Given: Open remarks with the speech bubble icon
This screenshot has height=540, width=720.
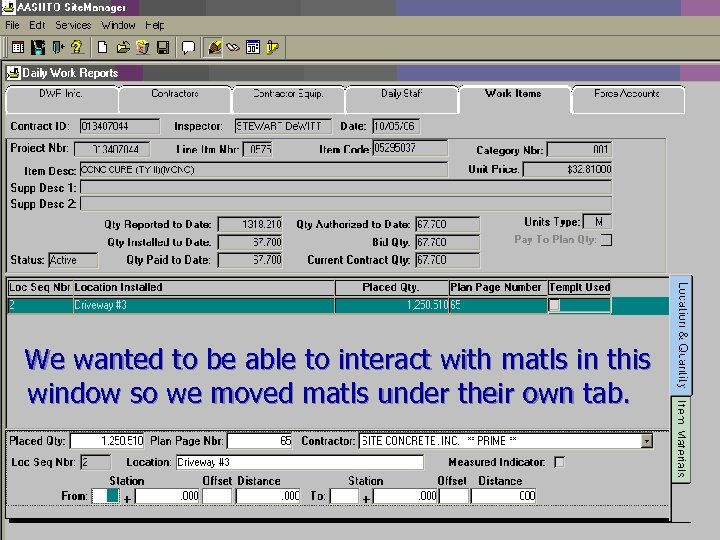Looking at the screenshot, I should (188, 47).
